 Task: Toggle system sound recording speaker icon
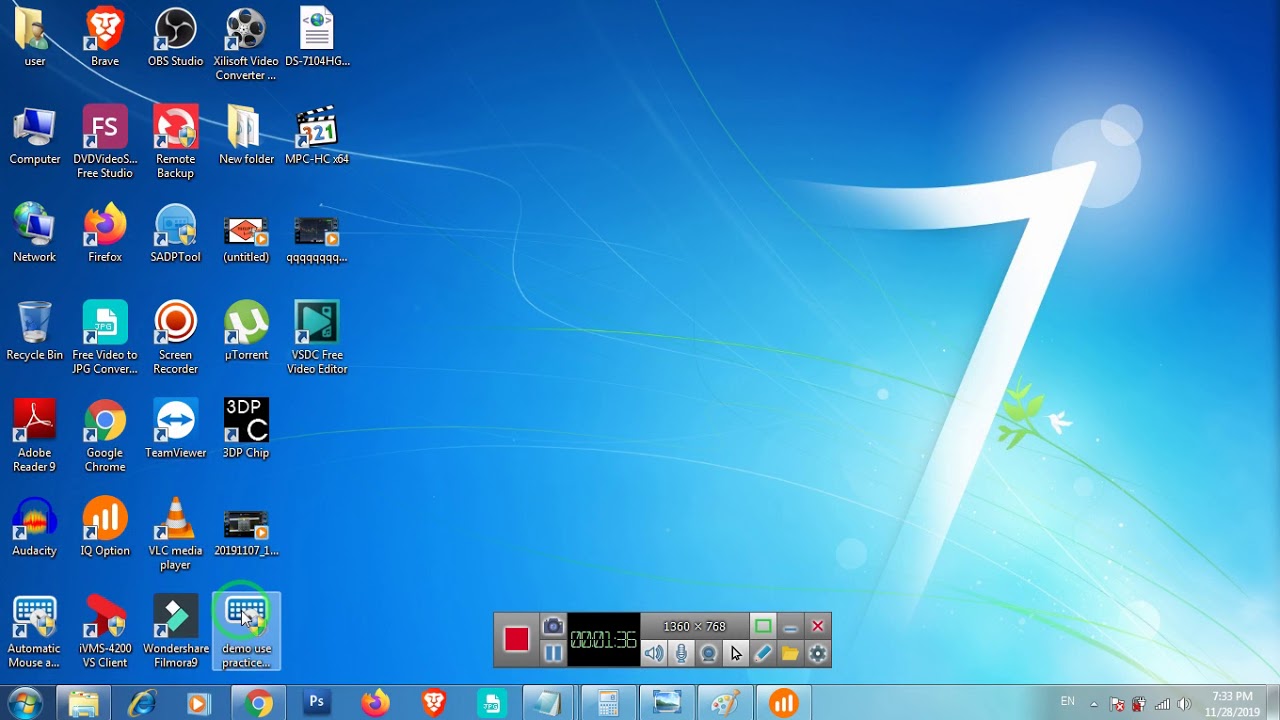click(654, 654)
